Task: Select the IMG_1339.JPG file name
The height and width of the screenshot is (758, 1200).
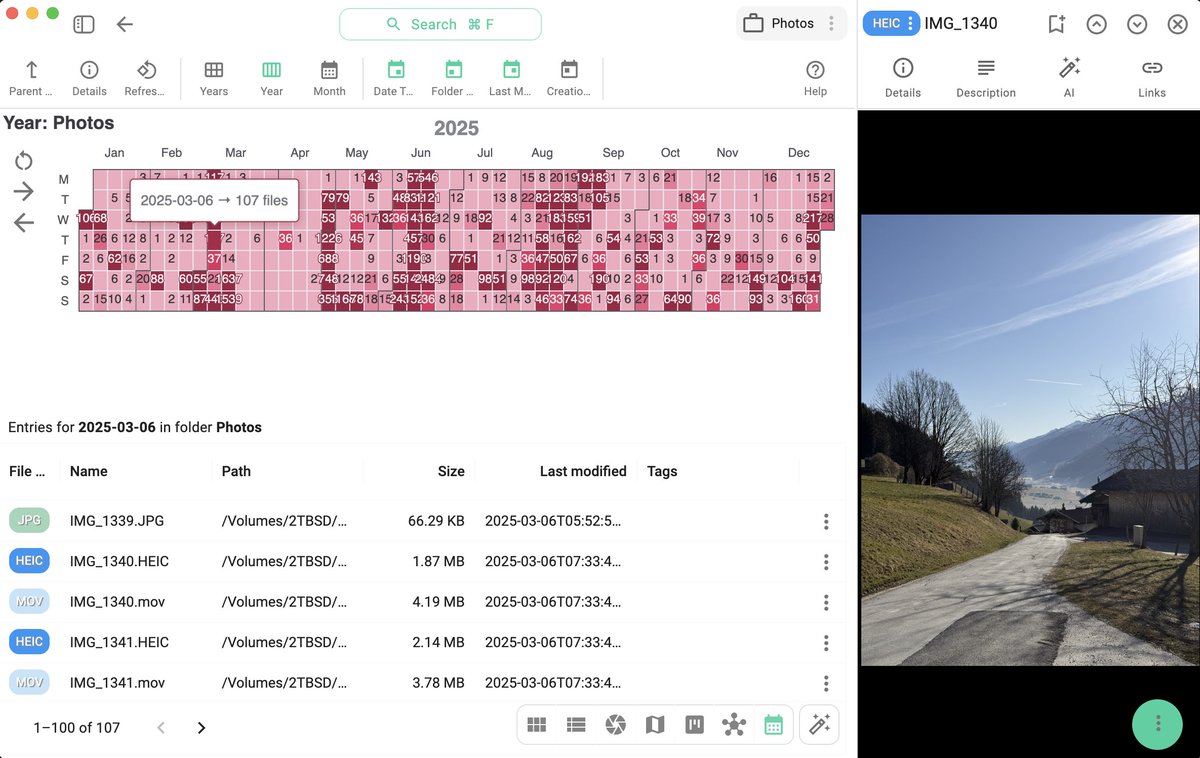Action: 116,521
